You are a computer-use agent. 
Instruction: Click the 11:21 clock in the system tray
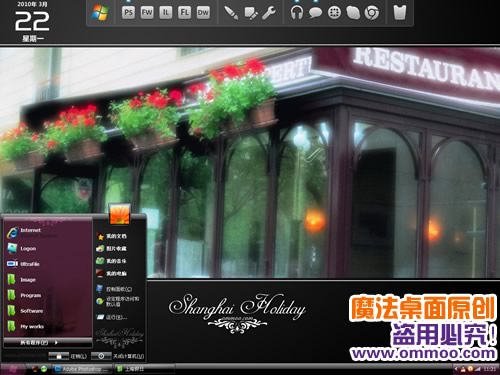click(x=489, y=369)
